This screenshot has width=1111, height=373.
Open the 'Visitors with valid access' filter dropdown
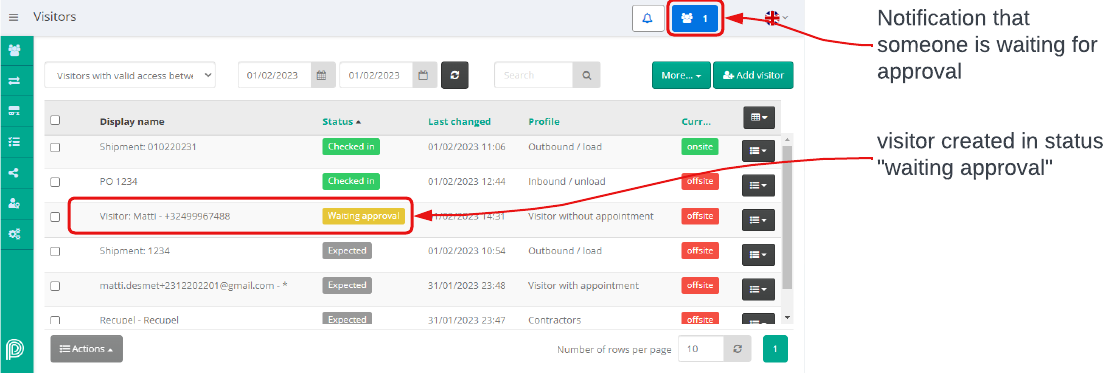(130, 75)
